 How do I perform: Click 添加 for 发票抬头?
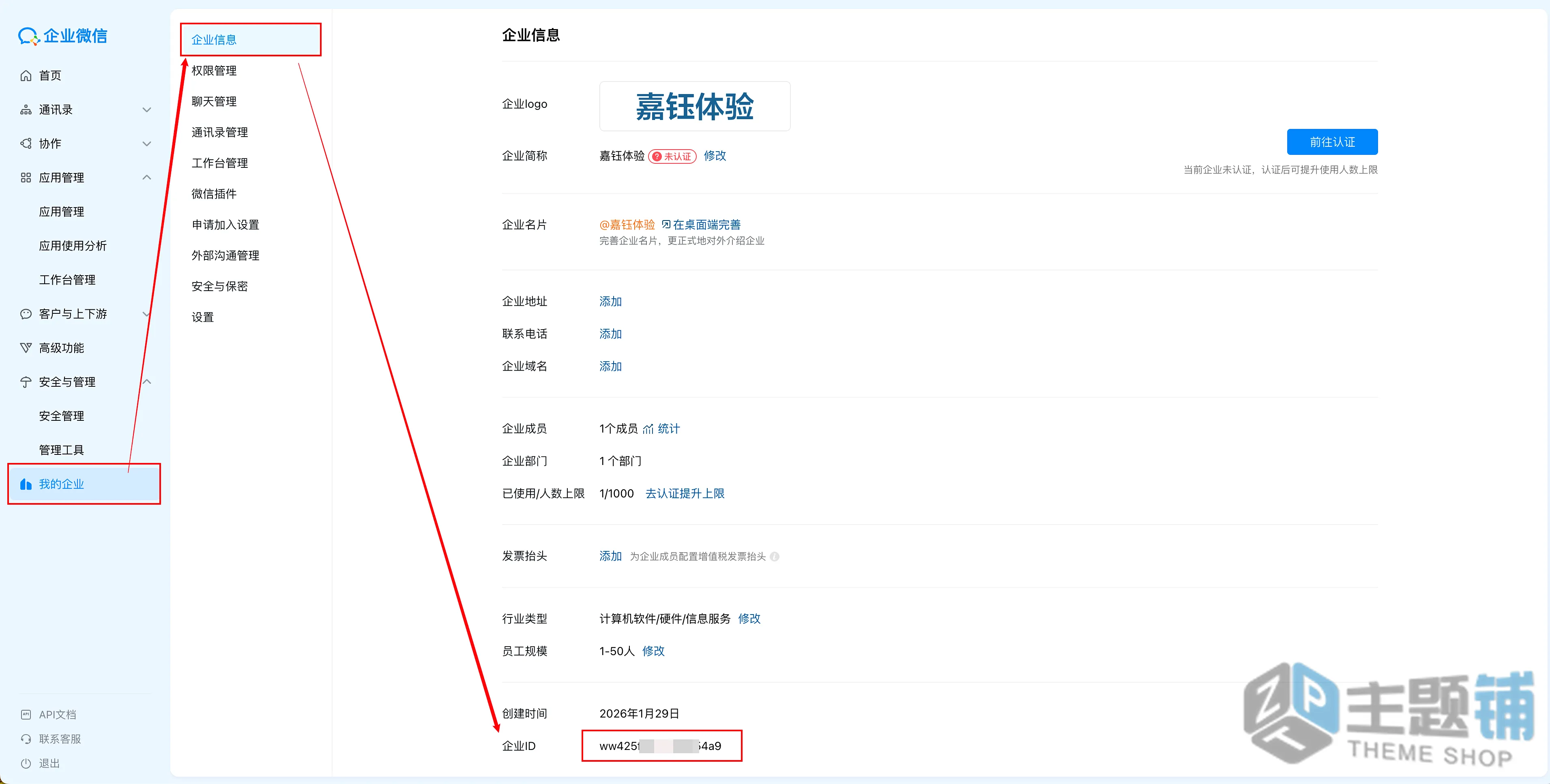[610, 556]
